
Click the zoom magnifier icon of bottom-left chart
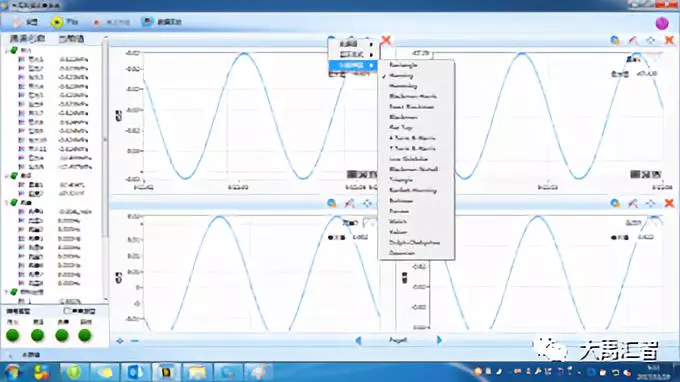point(332,203)
